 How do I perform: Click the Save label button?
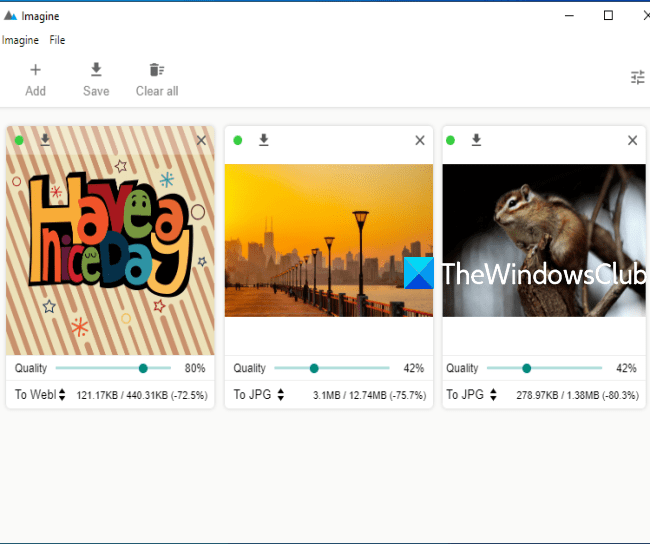tap(96, 91)
